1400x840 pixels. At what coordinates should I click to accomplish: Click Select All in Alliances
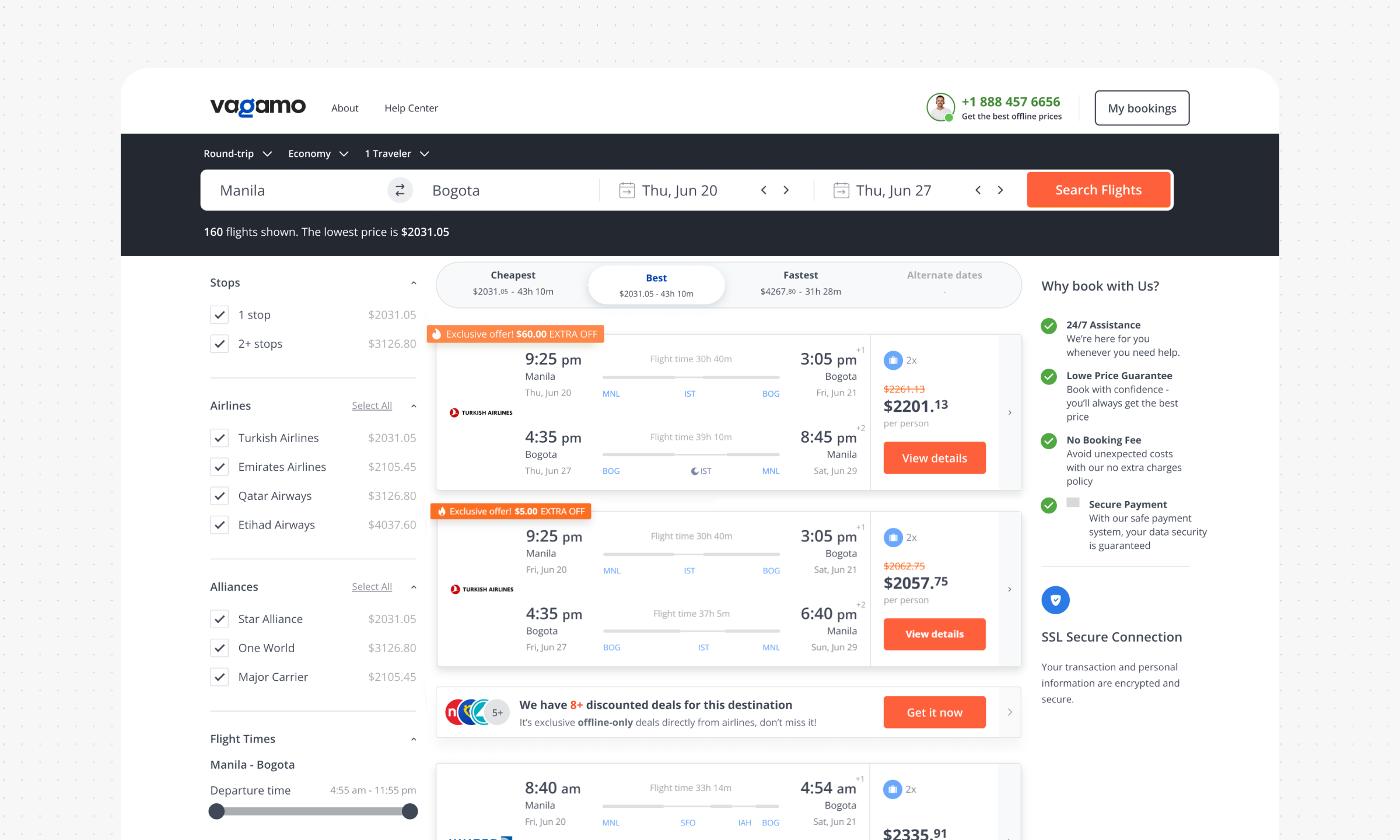click(372, 587)
